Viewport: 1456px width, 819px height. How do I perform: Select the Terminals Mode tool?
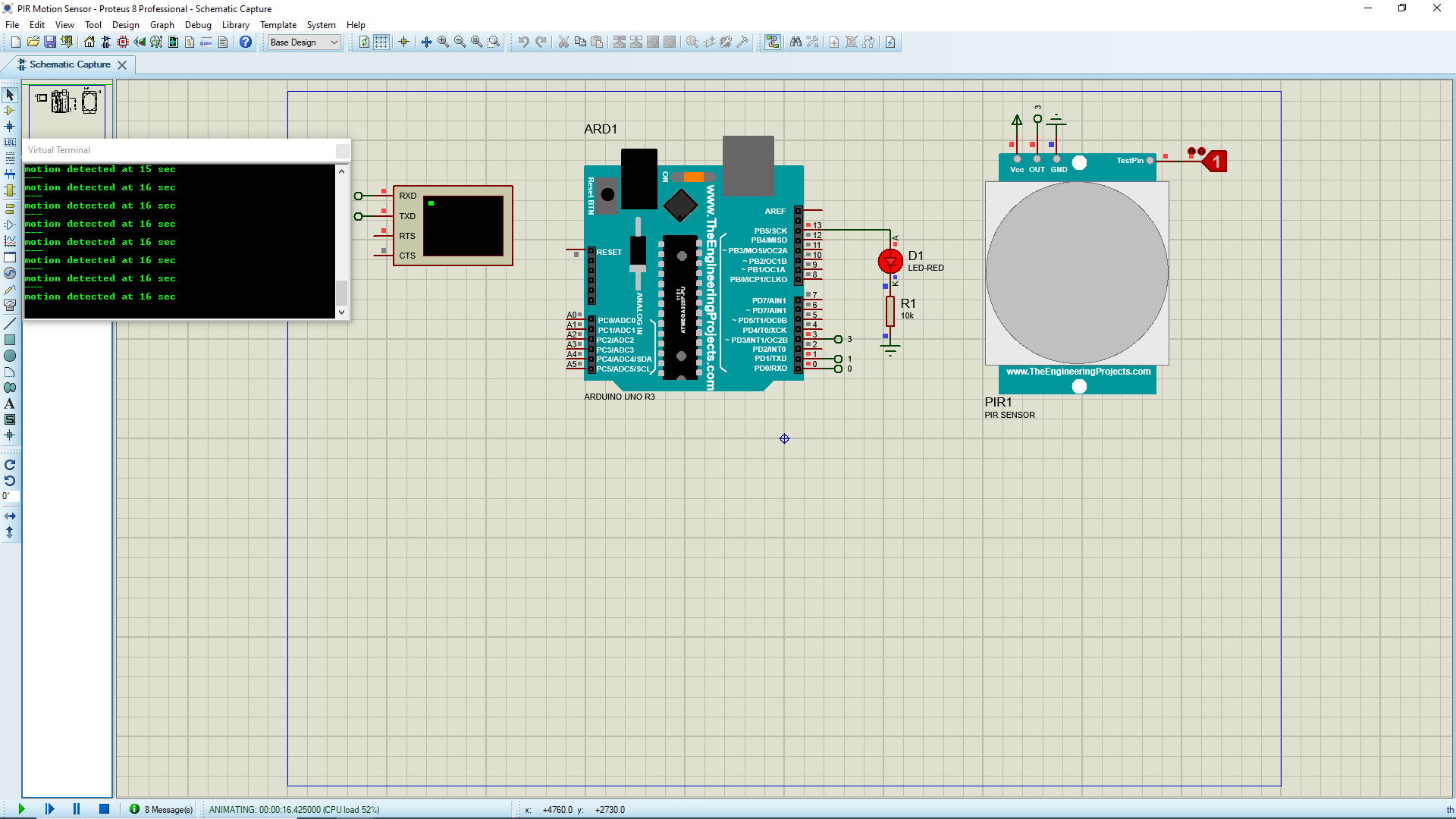point(10,208)
